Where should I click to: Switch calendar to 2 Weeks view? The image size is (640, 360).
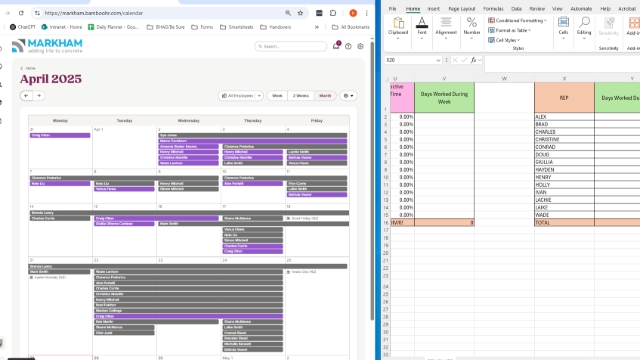301,96
